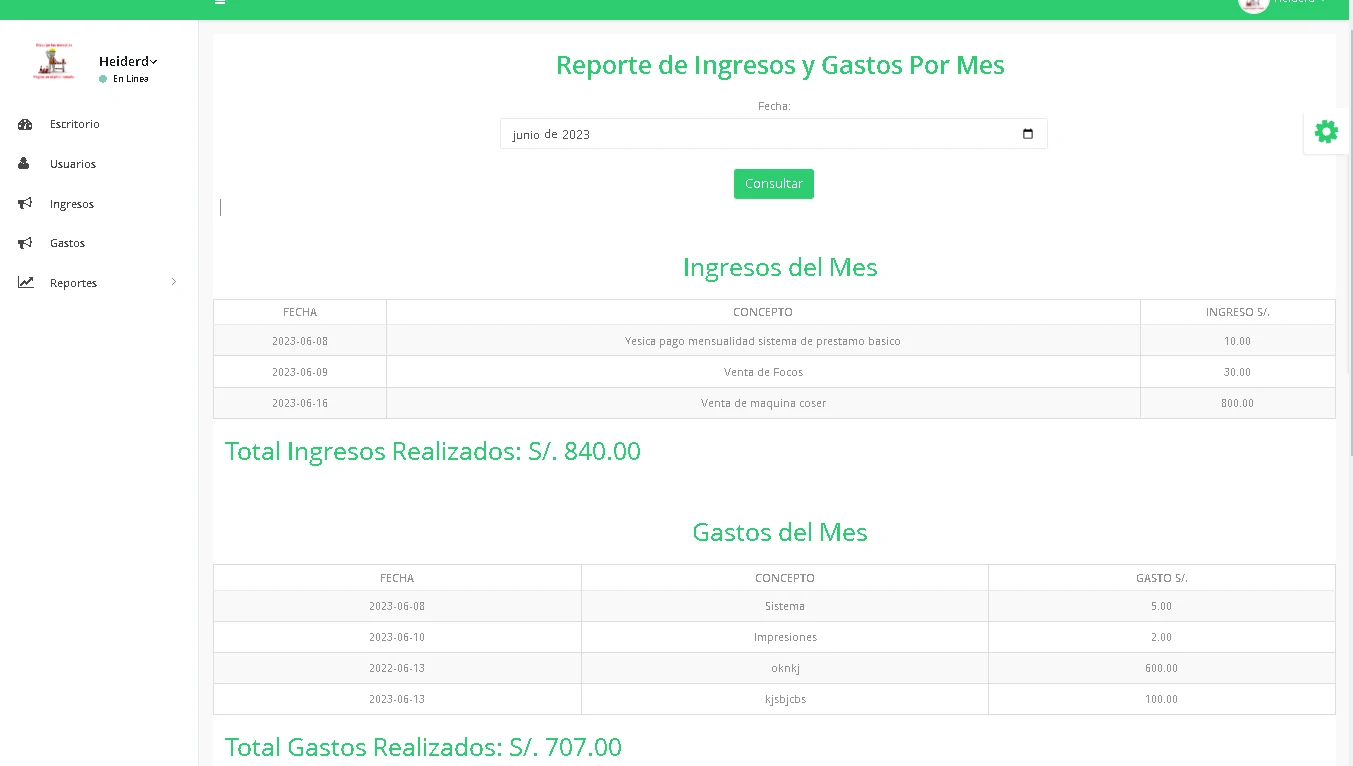
Task: Click the megaphone icon beside Gastos
Action: coord(25,242)
